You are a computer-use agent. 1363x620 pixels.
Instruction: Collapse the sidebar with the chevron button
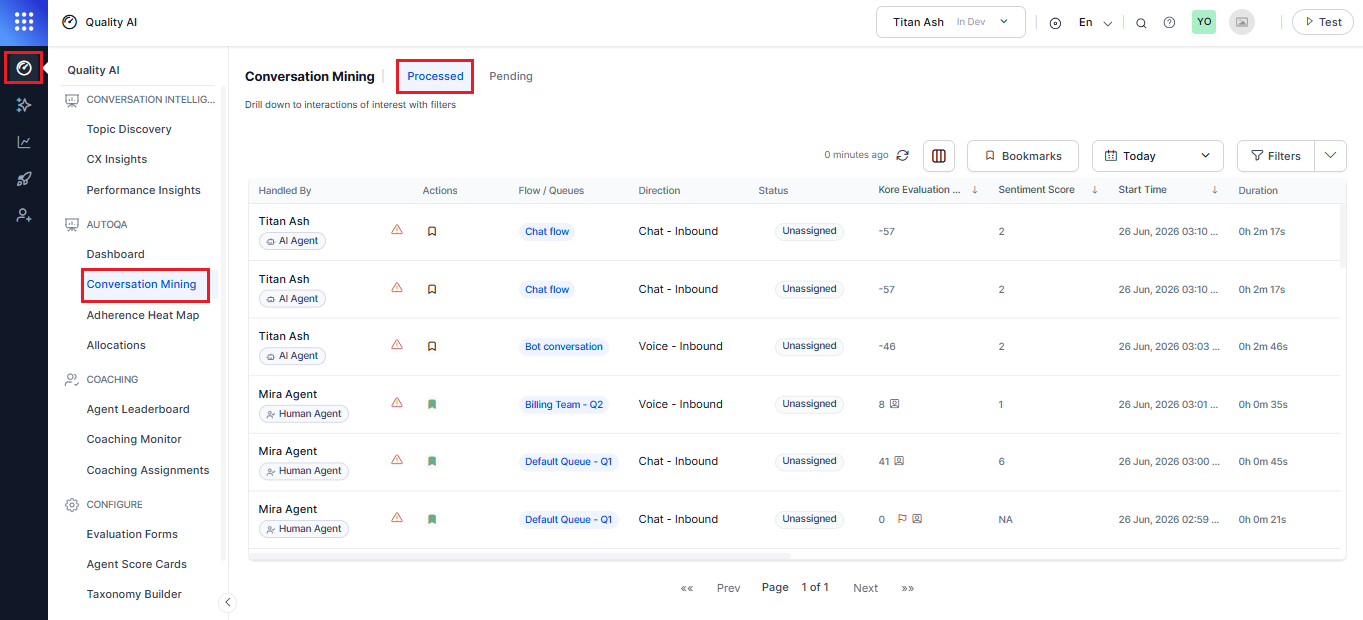point(228,602)
